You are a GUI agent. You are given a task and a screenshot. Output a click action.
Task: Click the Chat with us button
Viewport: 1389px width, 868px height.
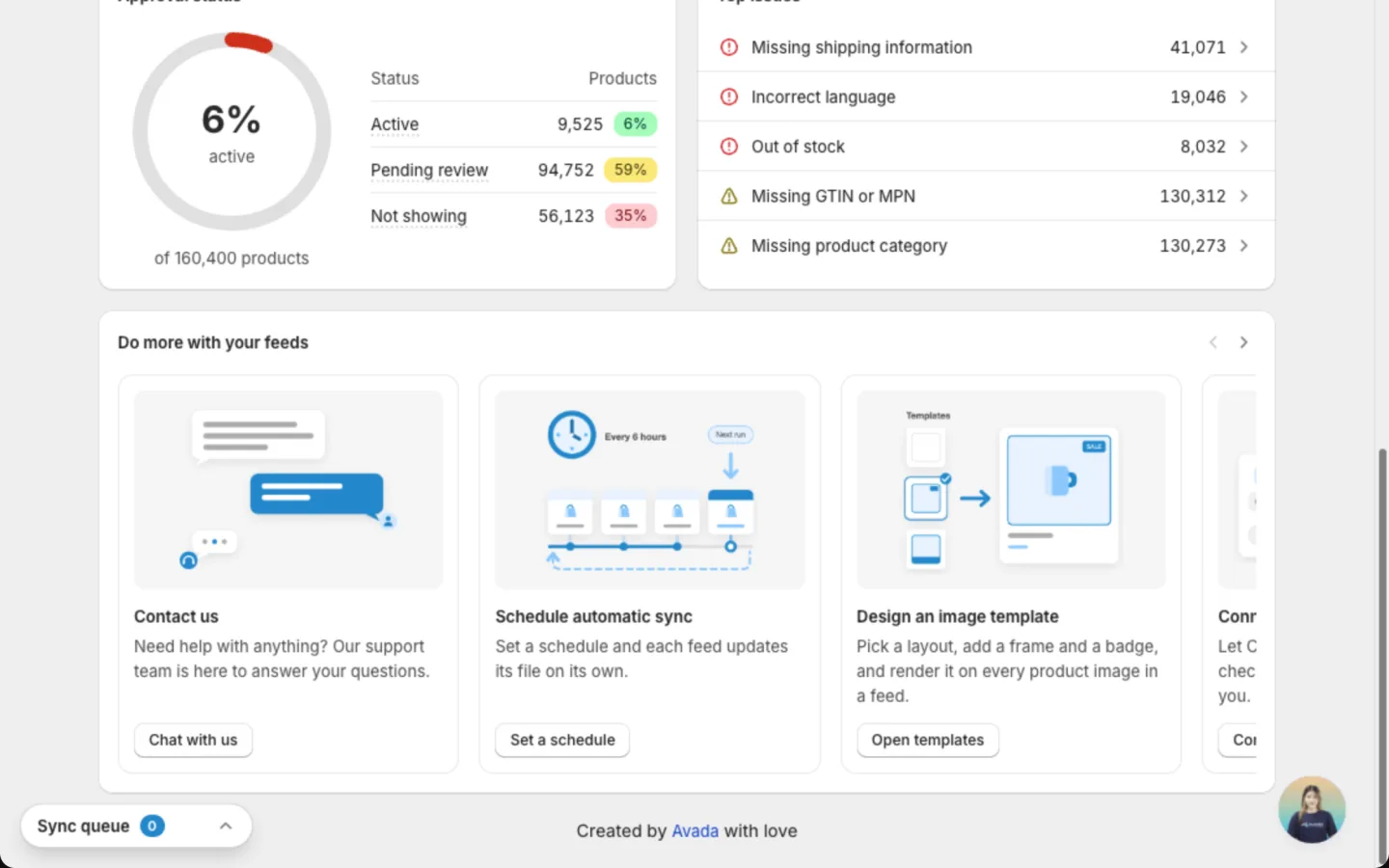[x=193, y=740]
